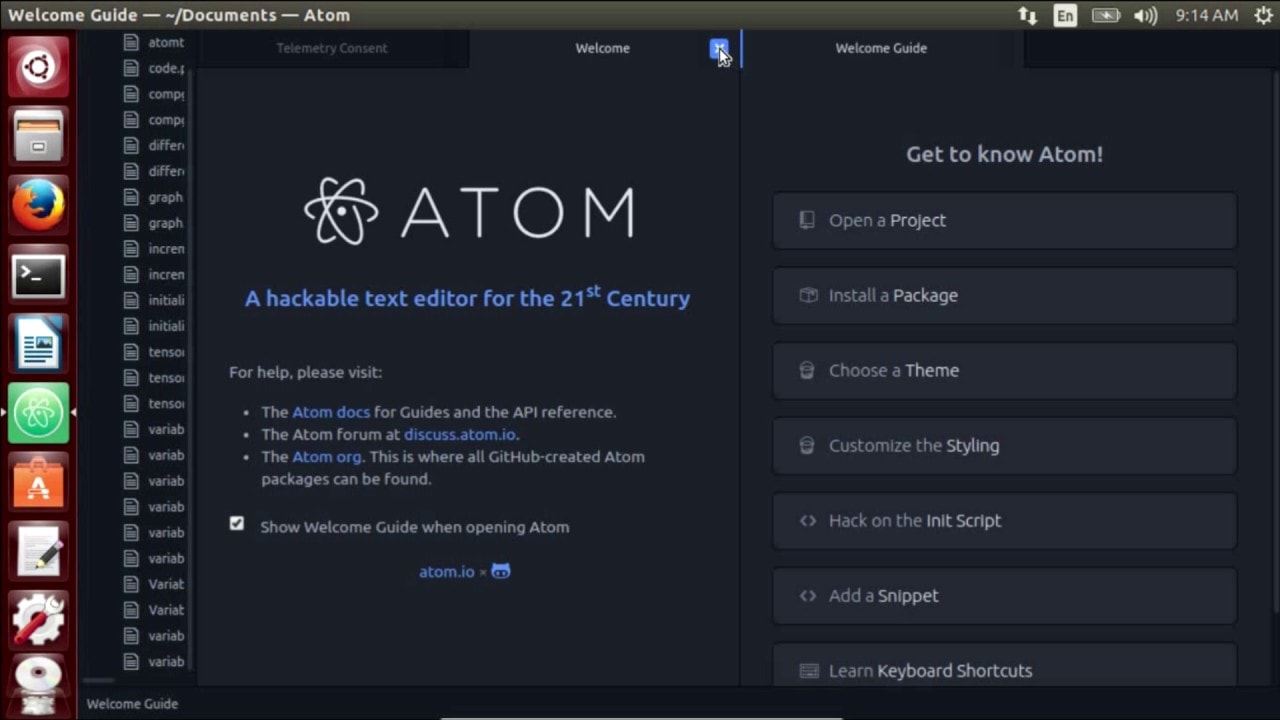This screenshot has width=1280, height=720.
Task: Click the Customize the Styling icon
Action: tap(807, 445)
